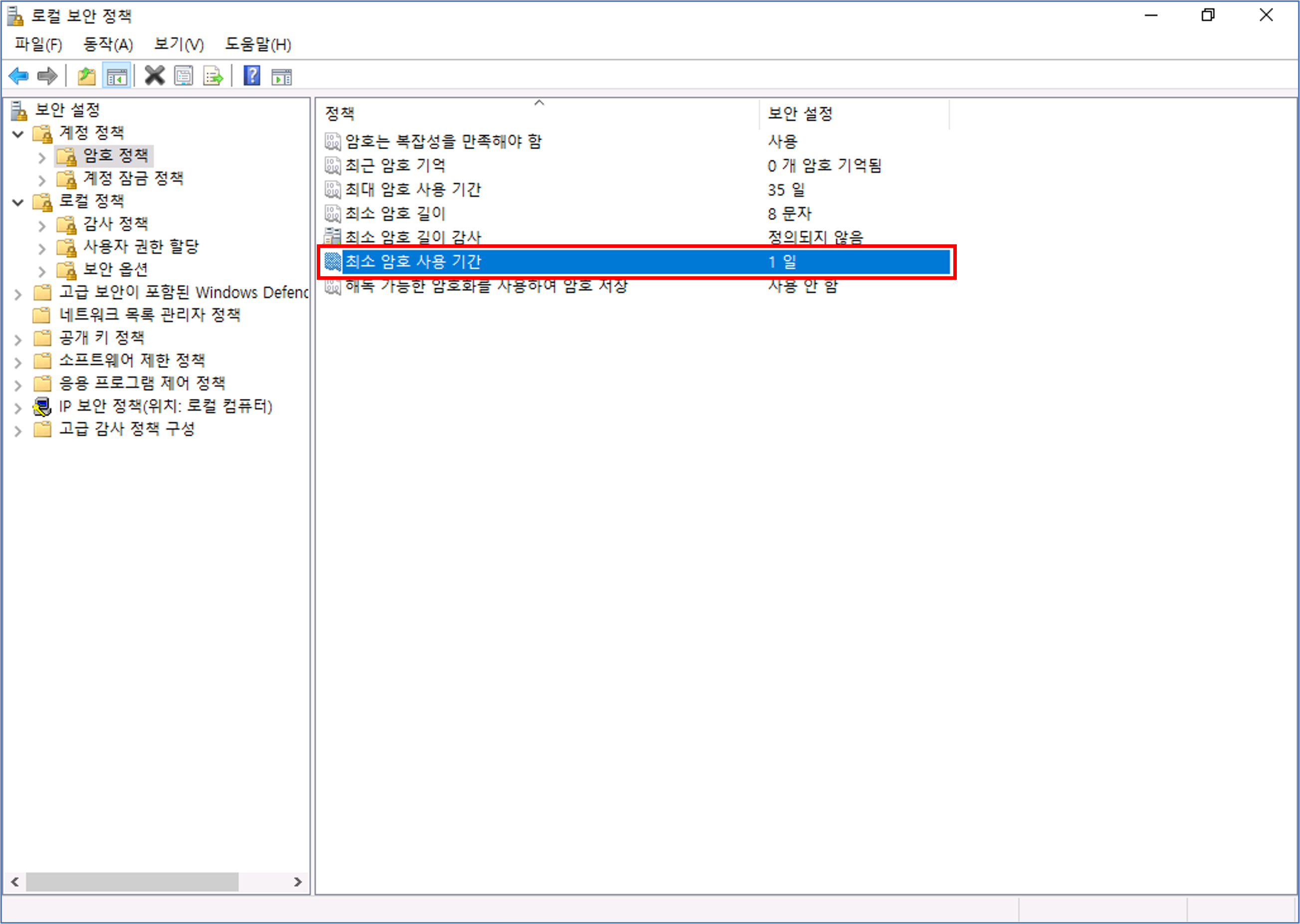Select 계정 잠금 정책 in tree
Viewport: 1300px width, 924px height.
133,179
